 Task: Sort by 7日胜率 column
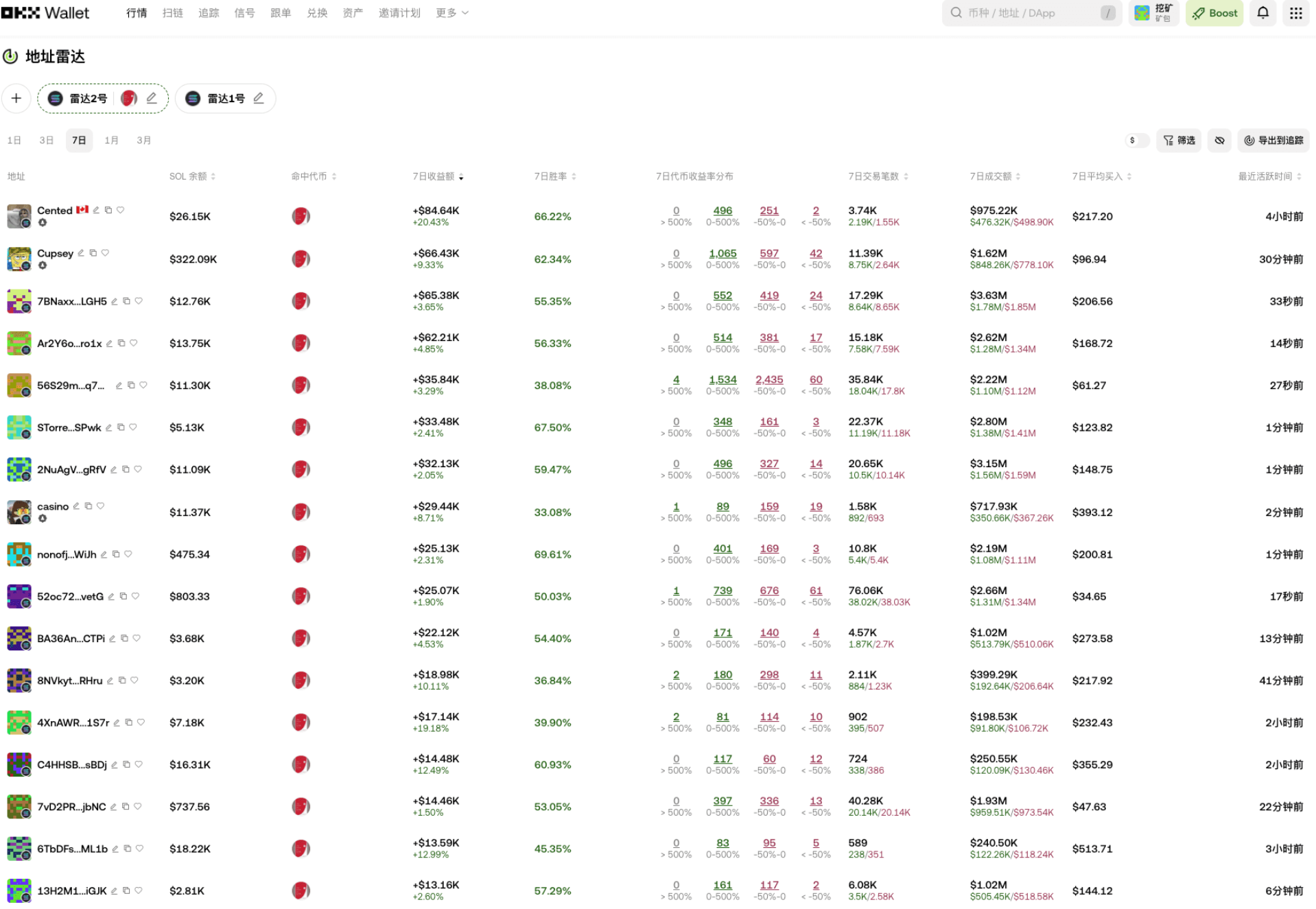(554, 176)
